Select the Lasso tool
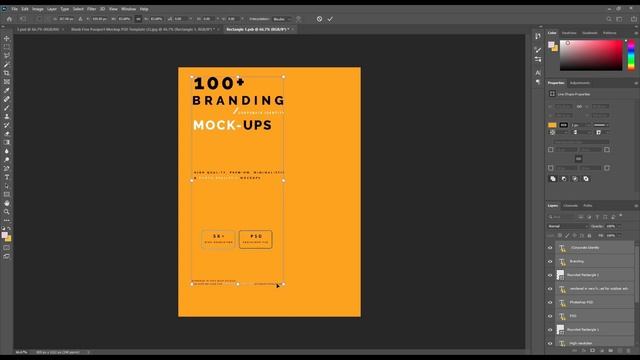Image resolution: width=640 pixels, height=360 pixels. tap(7, 56)
